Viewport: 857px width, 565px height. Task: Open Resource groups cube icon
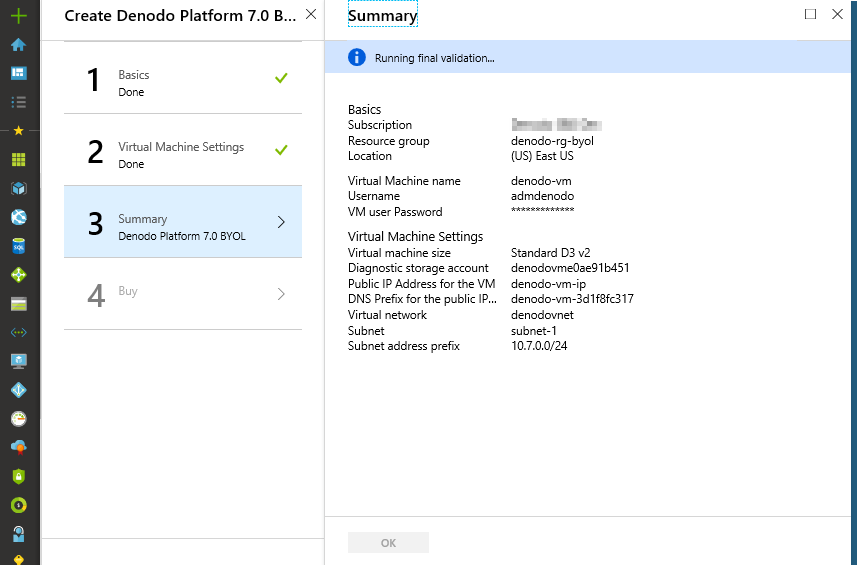pyautogui.click(x=19, y=189)
